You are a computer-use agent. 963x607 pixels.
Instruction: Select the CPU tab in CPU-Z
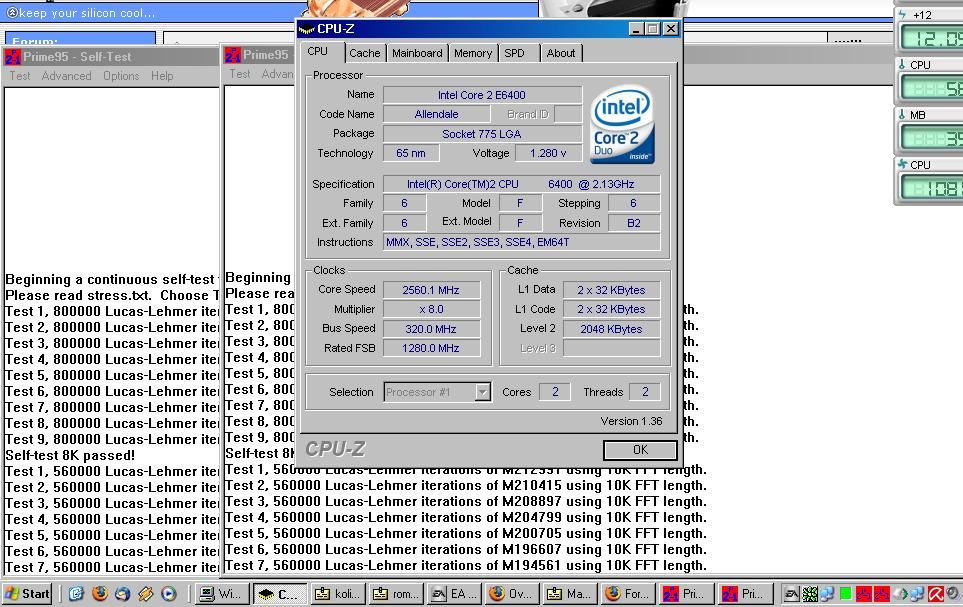click(318, 51)
